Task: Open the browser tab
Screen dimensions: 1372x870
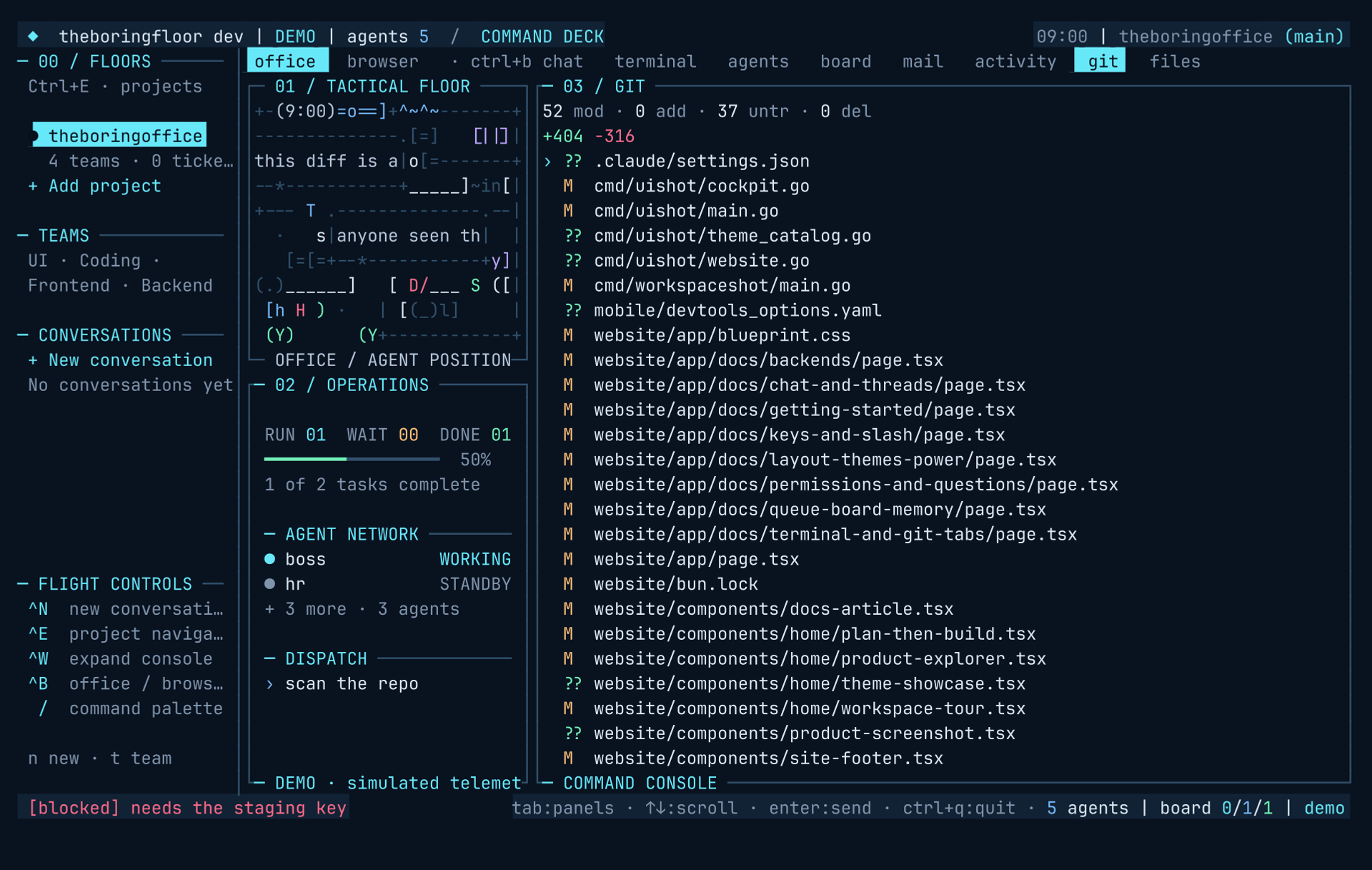Action: 383,61
